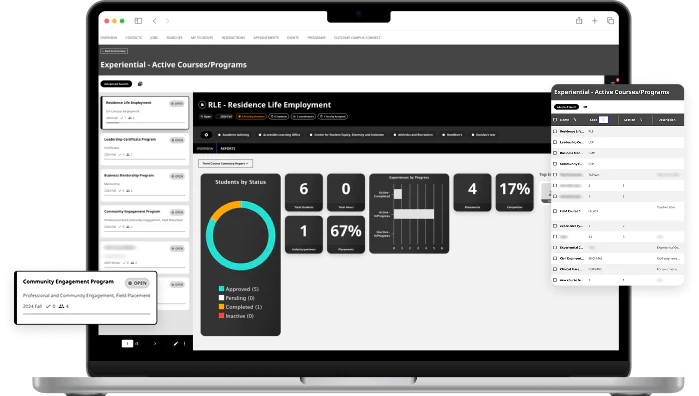
Task: Click the circular icon before RLE title
Action: click(202, 105)
